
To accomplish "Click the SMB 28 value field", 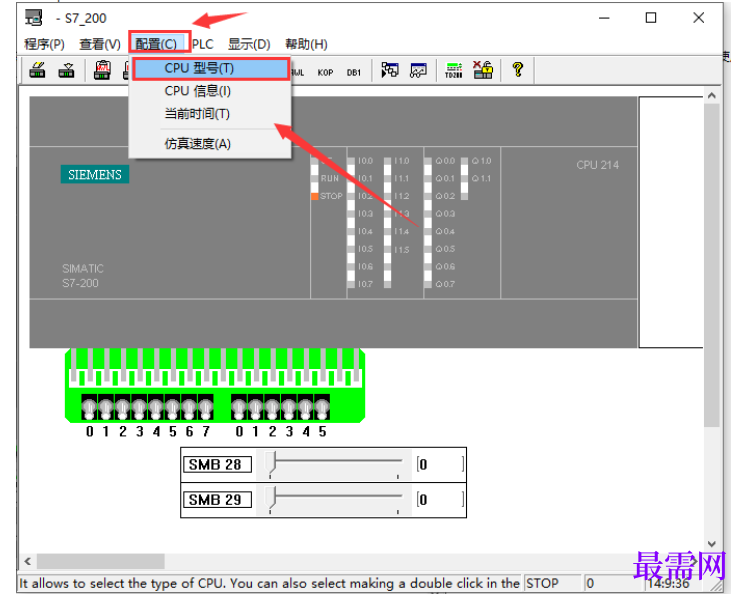I will coord(440,464).
